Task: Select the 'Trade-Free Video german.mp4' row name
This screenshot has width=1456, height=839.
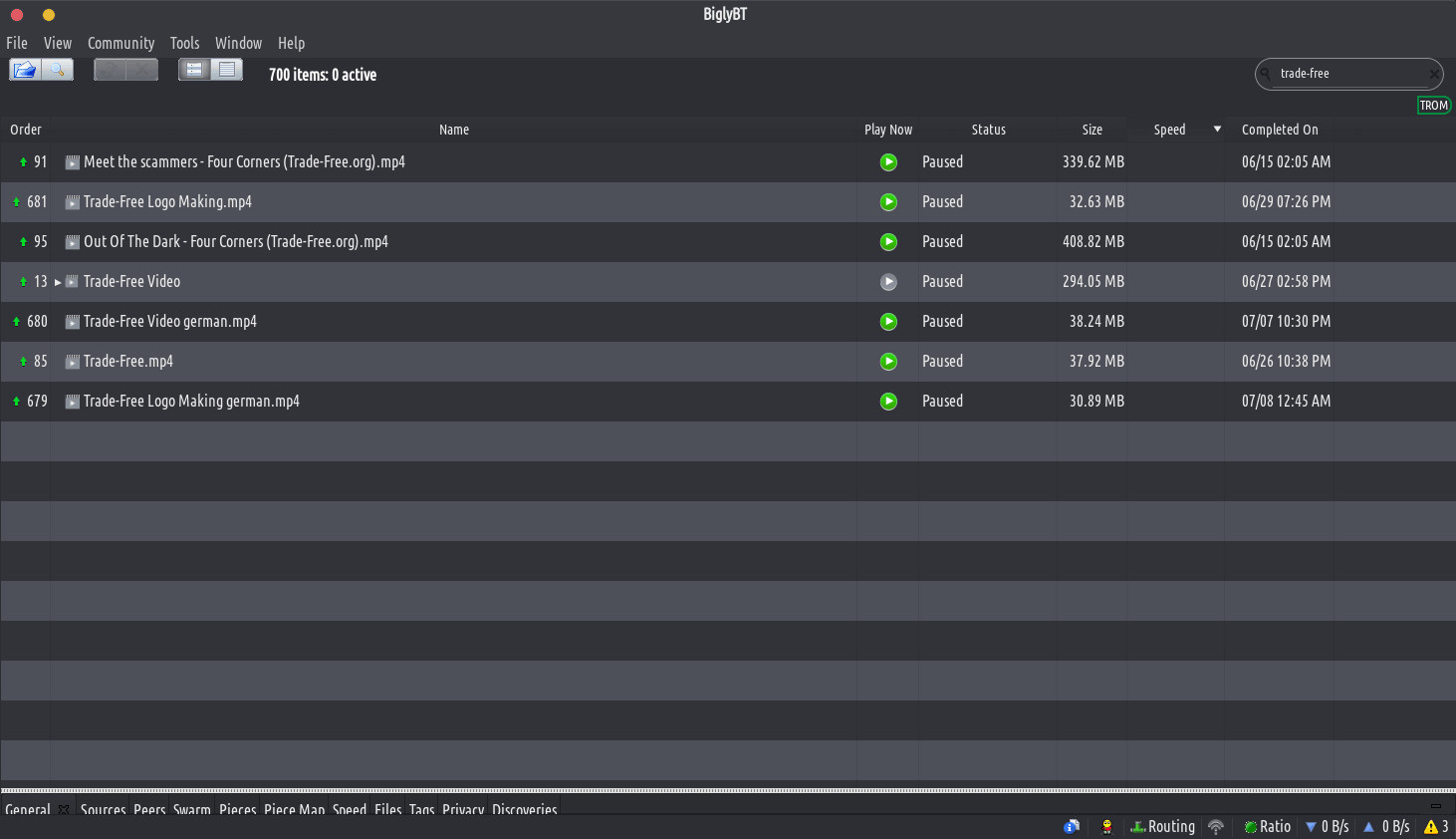Action: point(170,322)
